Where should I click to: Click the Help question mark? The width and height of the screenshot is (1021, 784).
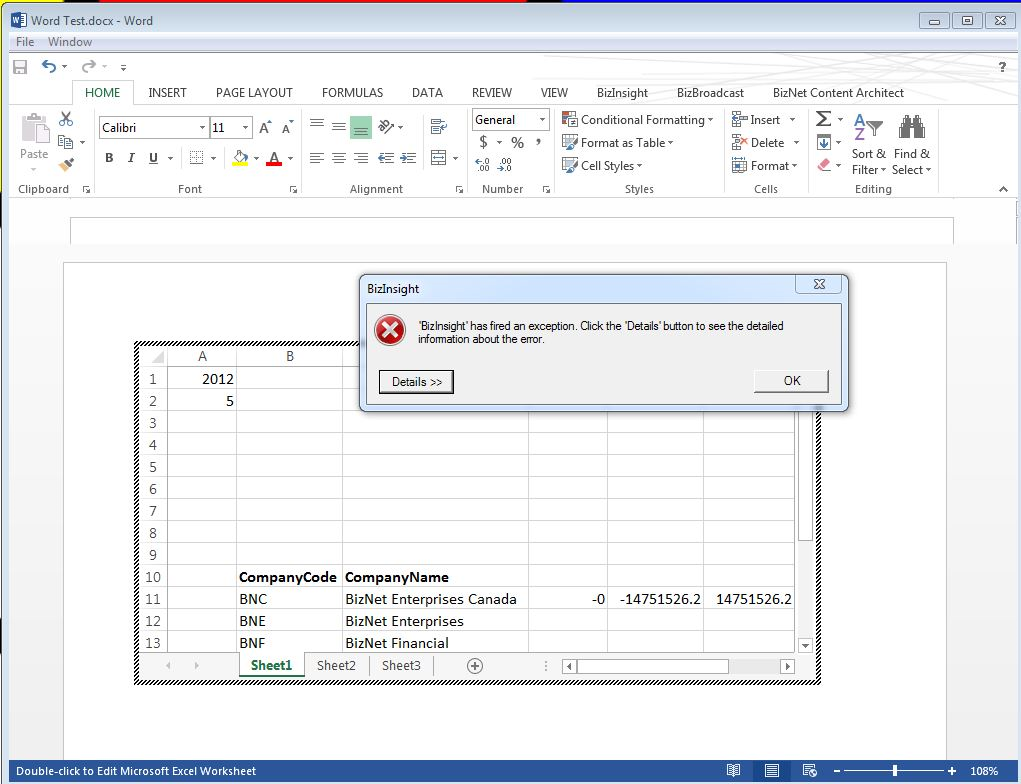pos(1002,66)
